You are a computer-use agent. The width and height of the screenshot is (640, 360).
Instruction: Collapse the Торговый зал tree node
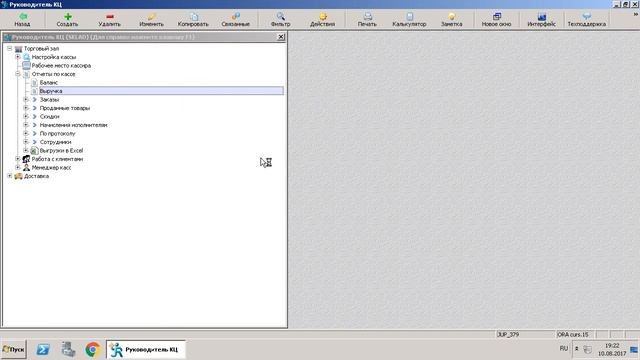[x=10, y=48]
